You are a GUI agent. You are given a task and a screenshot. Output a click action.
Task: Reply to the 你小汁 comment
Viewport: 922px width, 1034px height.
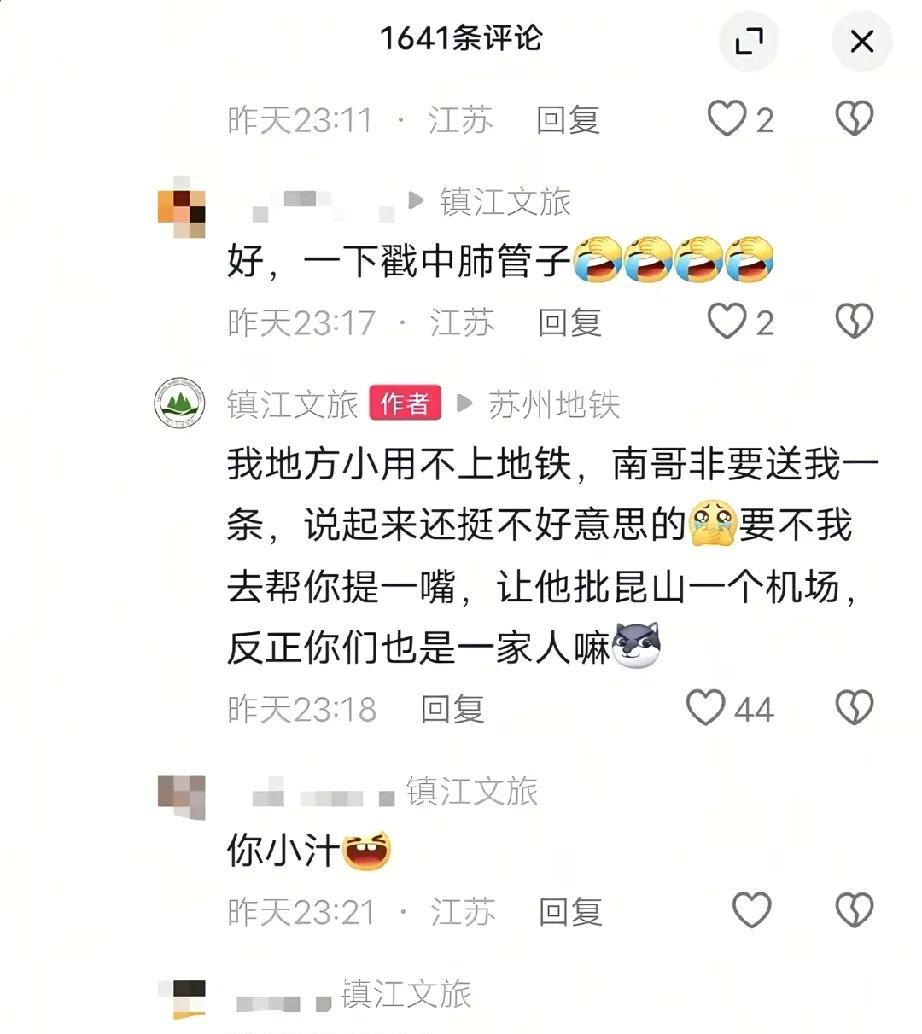[570, 912]
